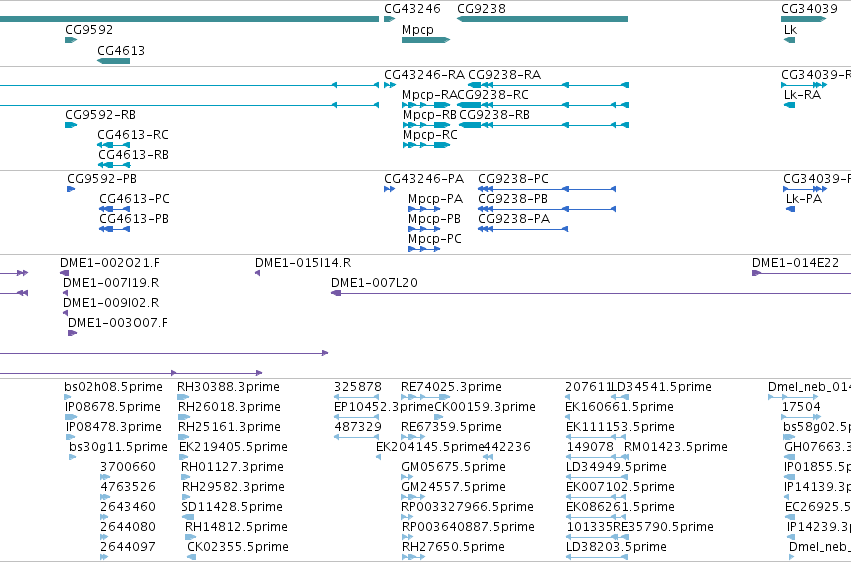Image resolution: width=851 pixels, height=562 pixels.
Task: Select the DME1-007I19.R clone label
Action: coord(111,283)
